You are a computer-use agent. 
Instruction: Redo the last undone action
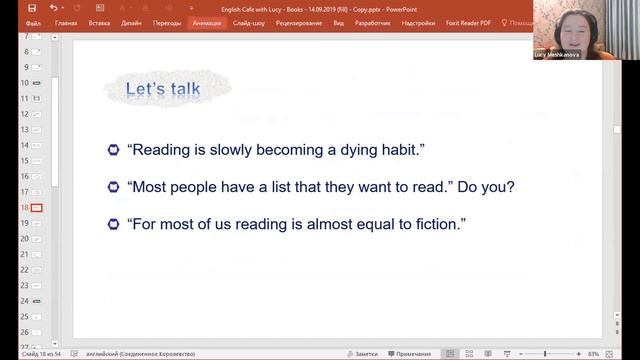coord(77,8)
